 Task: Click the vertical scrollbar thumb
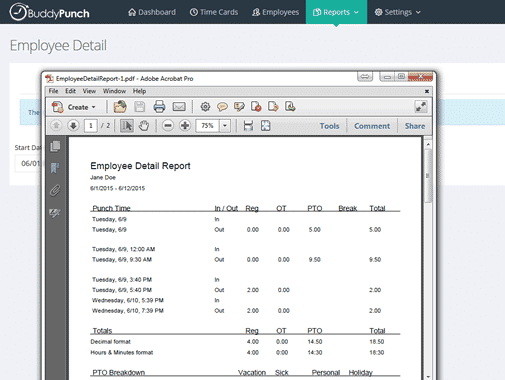428,176
